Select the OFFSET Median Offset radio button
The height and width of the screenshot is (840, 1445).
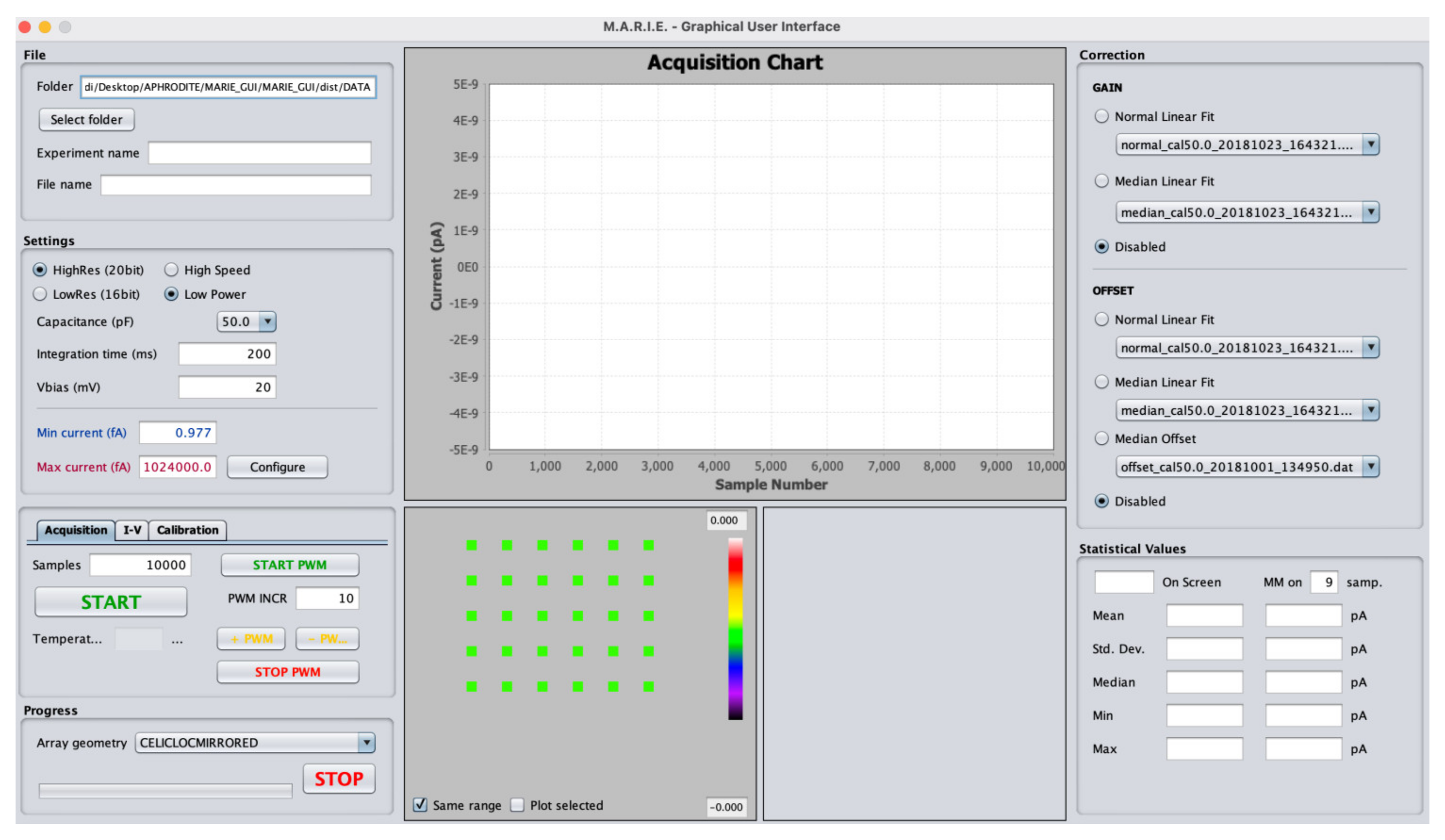[x=1101, y=439]
